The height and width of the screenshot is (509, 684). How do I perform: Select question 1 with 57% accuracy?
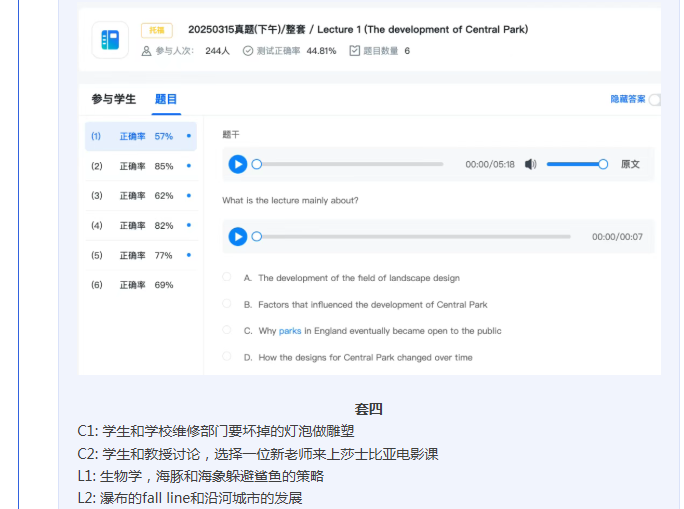[140, 136]
